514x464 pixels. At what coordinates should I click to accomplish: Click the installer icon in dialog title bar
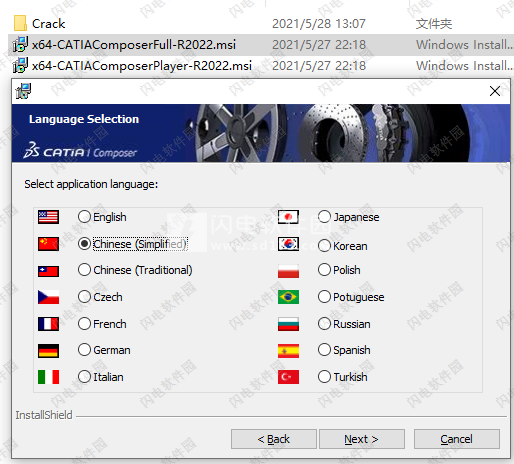point(23,91)
